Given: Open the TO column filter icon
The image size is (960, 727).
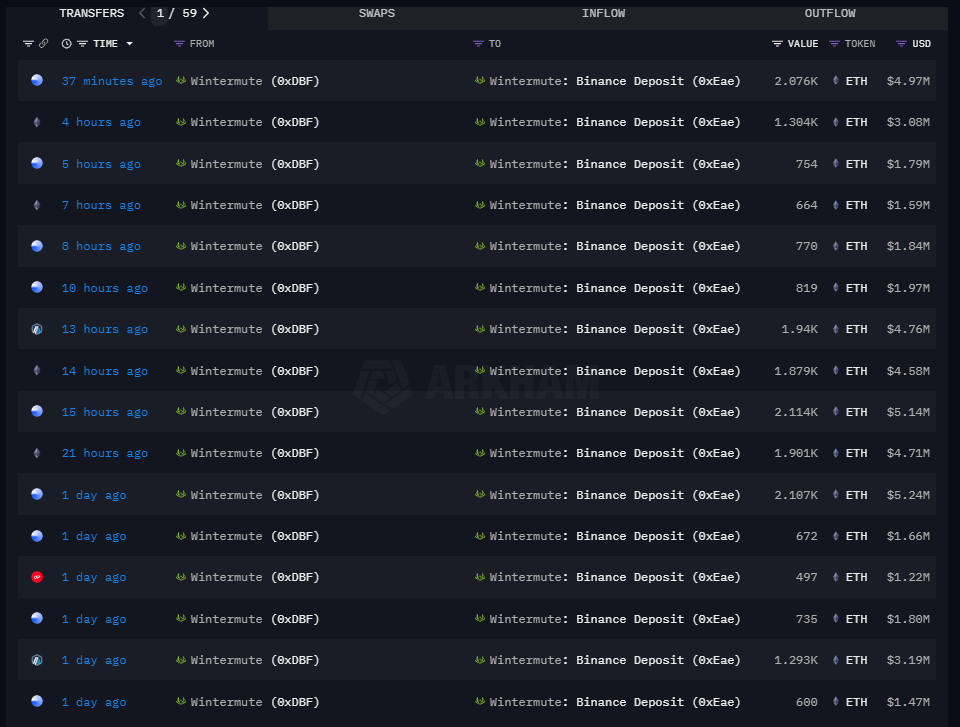Looking at the screenshot, I should 478,43.
